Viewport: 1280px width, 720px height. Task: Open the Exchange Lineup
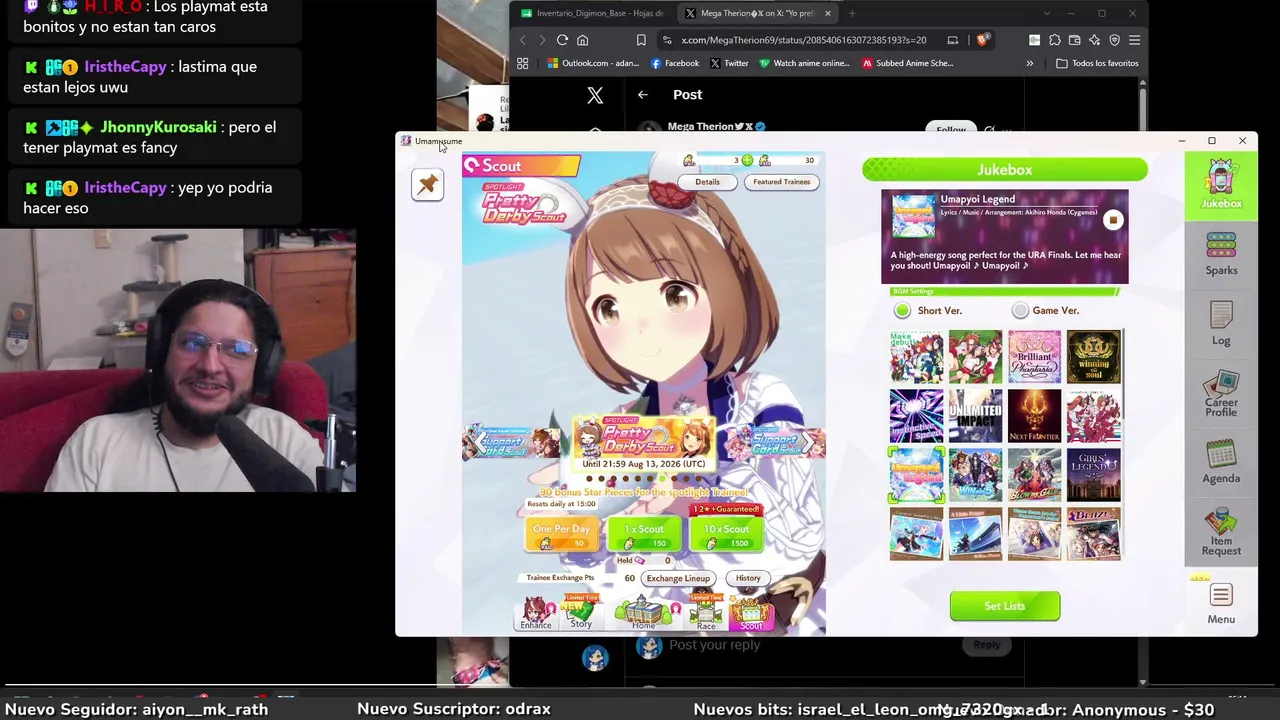tap(678, 578)
